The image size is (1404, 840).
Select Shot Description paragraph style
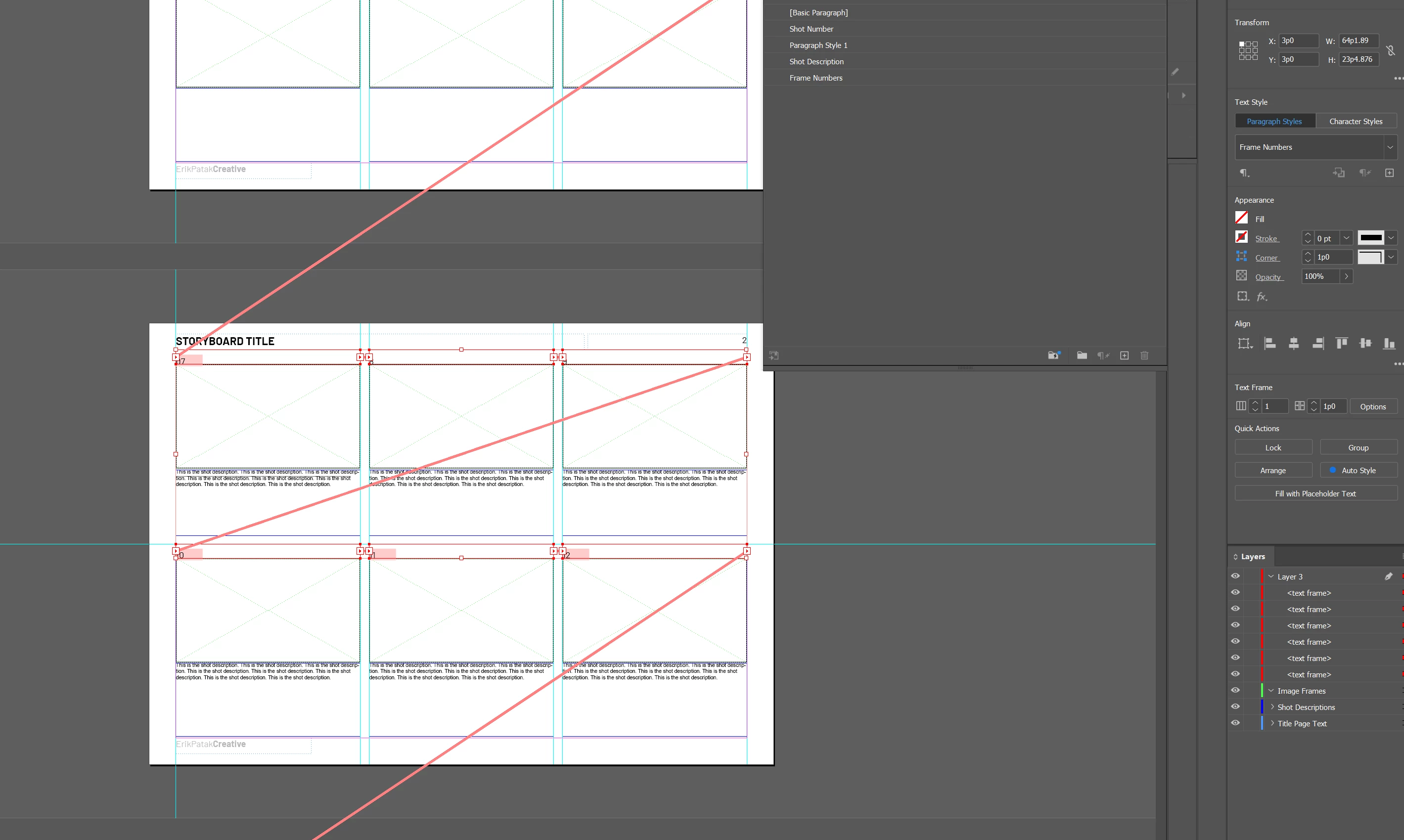(816, 62)
